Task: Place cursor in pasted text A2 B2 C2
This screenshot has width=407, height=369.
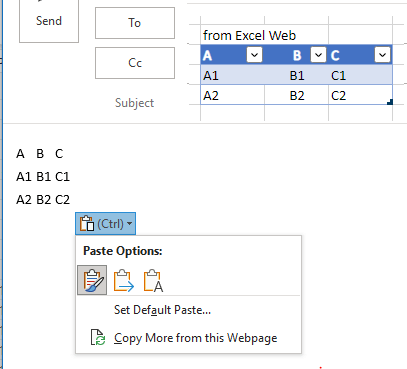Action: (43, 200)
